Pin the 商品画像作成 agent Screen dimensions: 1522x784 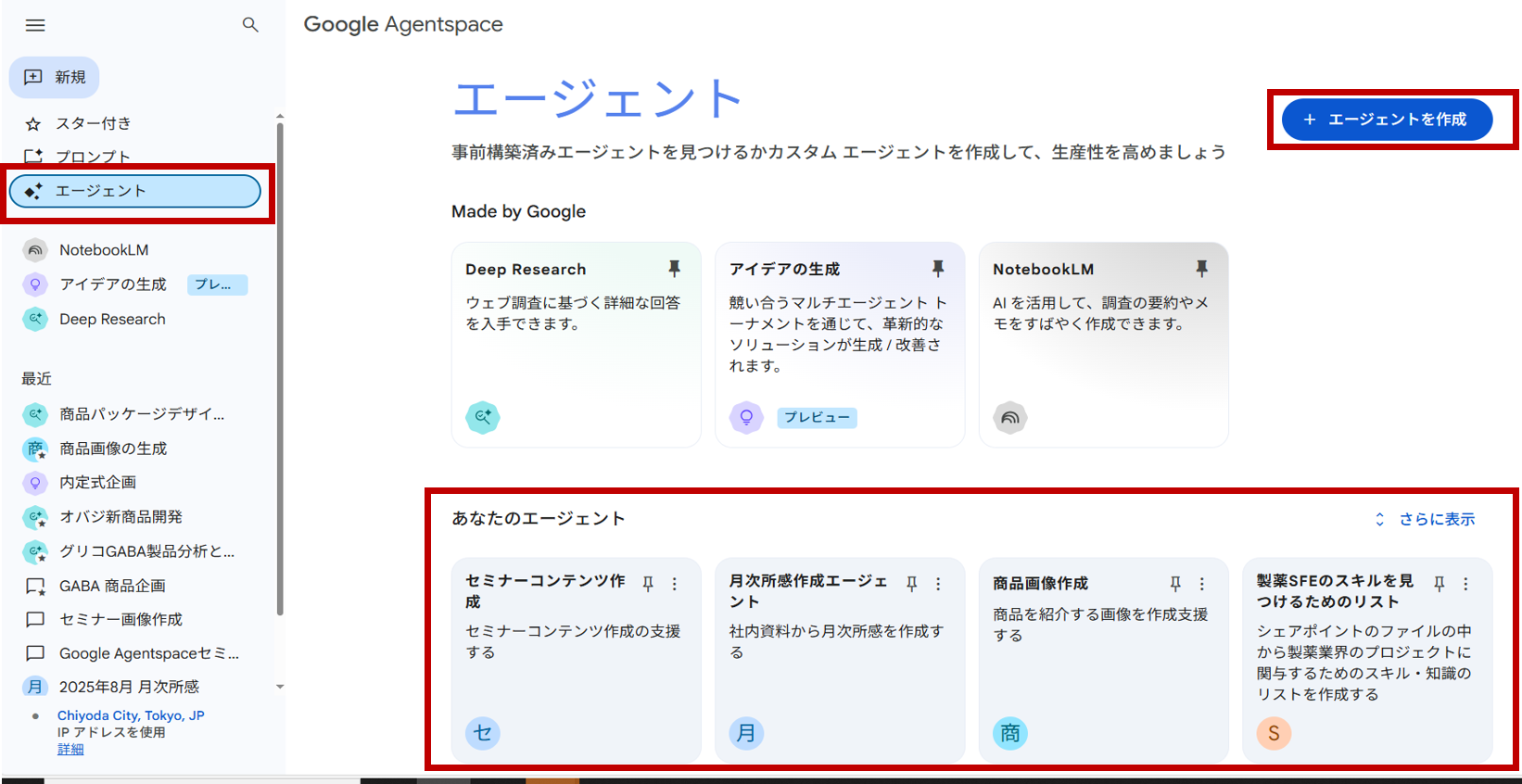(x=1175, y=584)
